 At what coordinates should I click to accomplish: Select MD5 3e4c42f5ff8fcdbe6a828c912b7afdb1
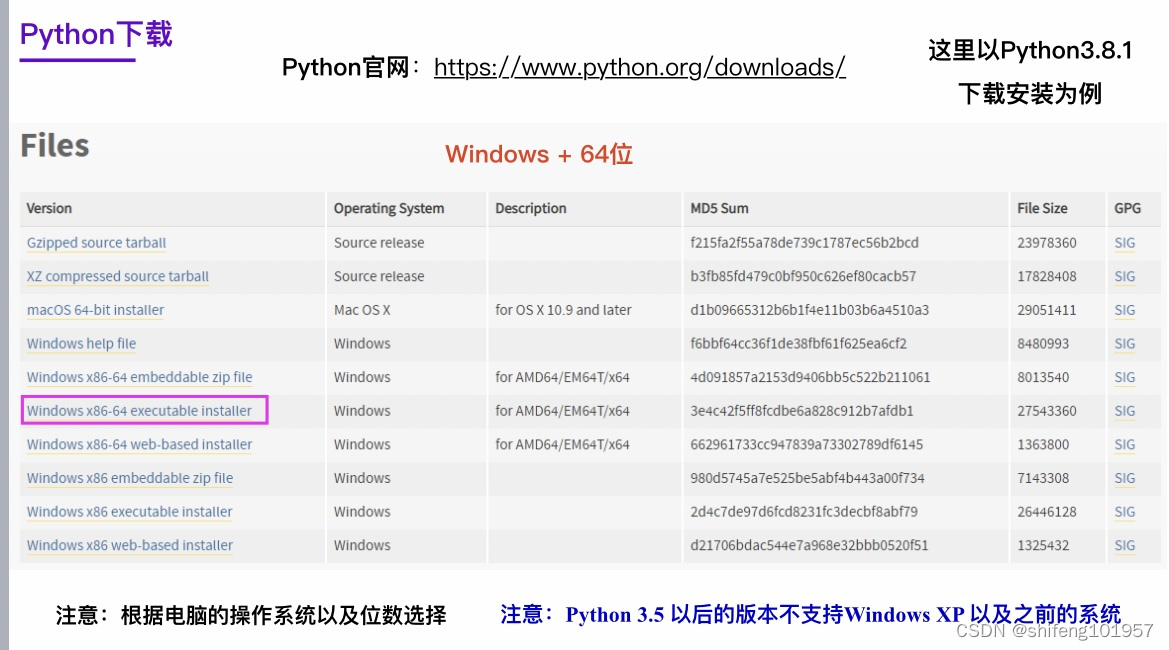pyautogui.click(x=801, y=411)
